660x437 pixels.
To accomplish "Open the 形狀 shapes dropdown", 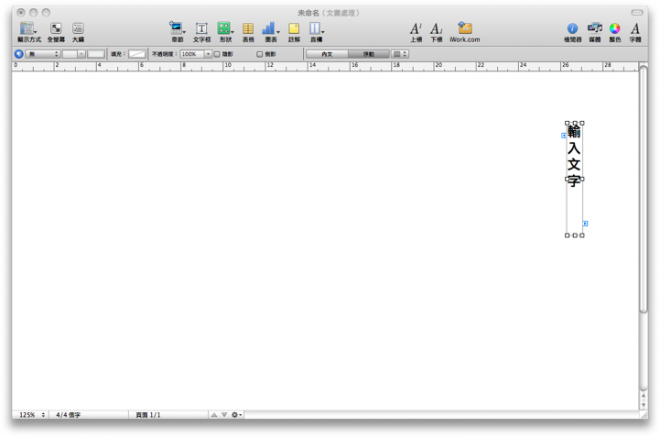I will (x=225, y=29).
